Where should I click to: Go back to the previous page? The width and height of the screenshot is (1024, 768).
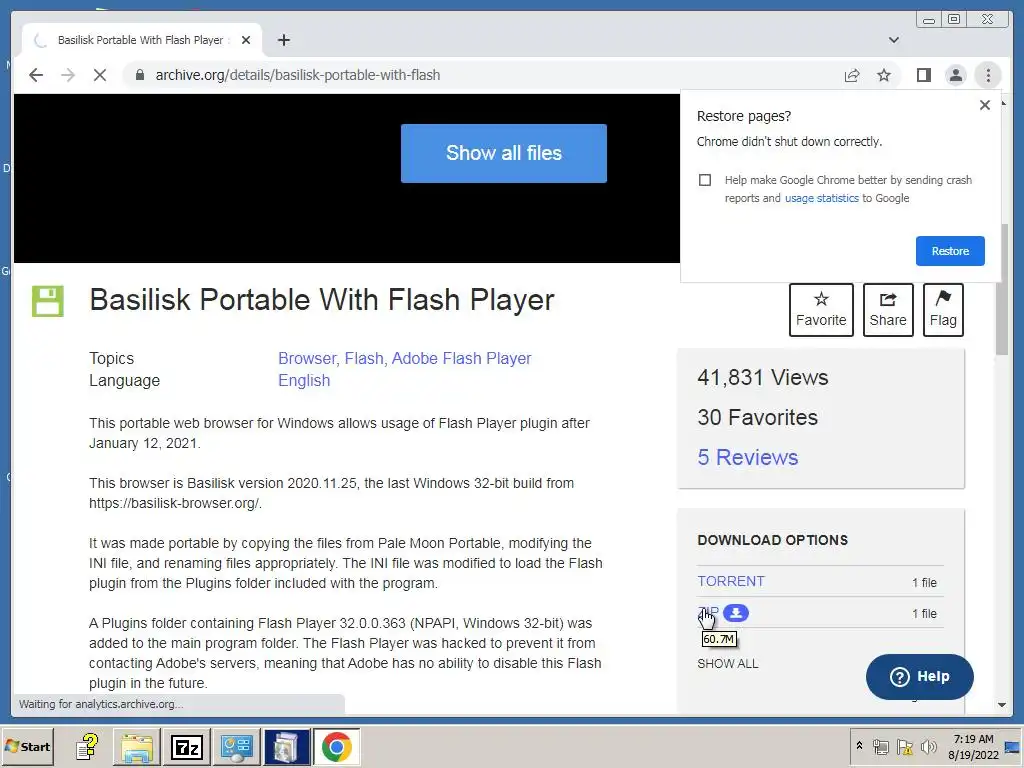tap(36, 75)
